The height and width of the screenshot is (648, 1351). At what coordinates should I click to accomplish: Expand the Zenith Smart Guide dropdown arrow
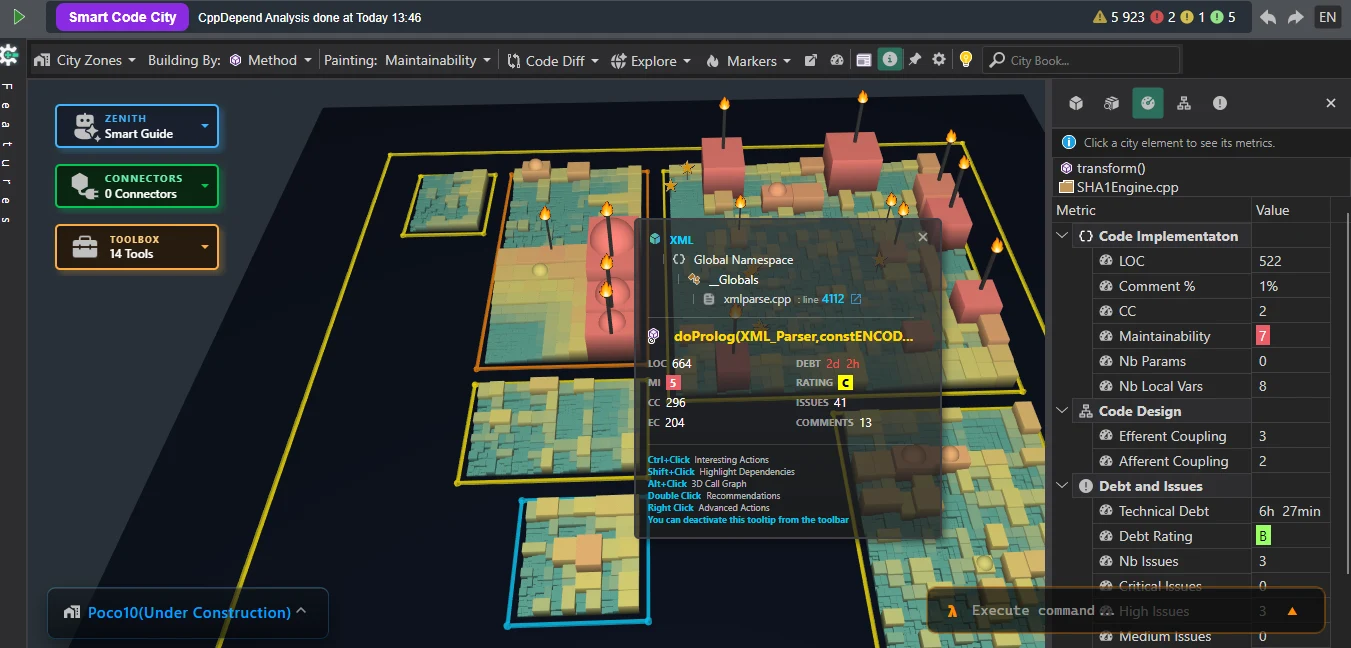click(x=205, y=126)
